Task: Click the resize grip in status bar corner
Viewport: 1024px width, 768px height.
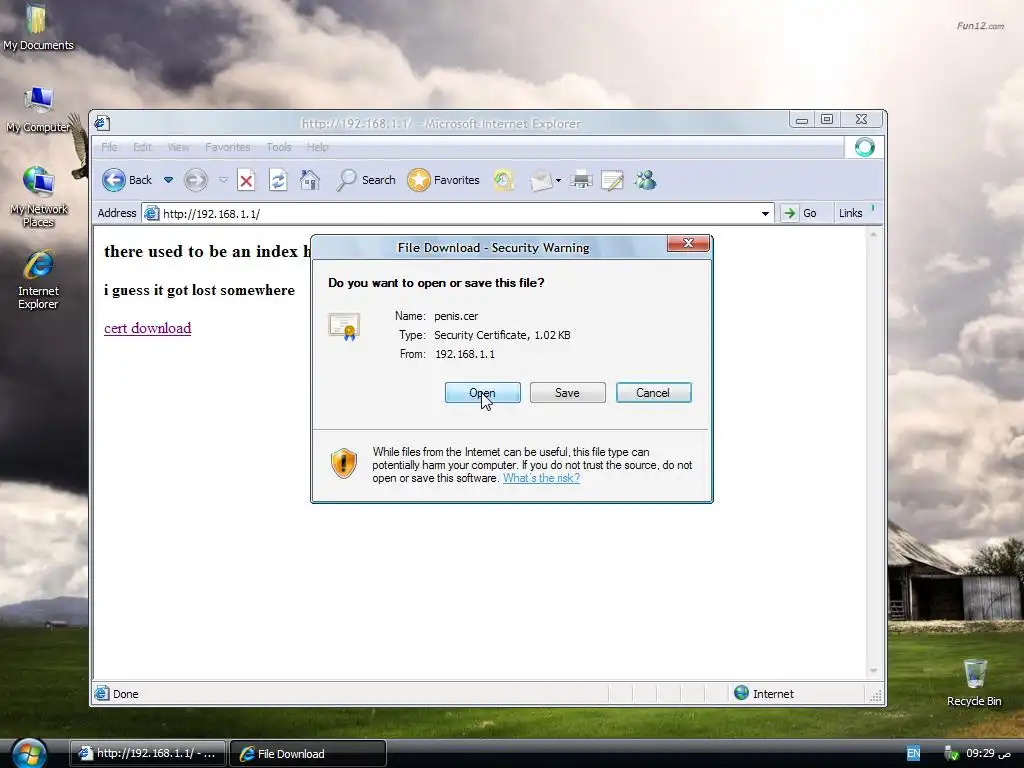Action: point(876,696)
